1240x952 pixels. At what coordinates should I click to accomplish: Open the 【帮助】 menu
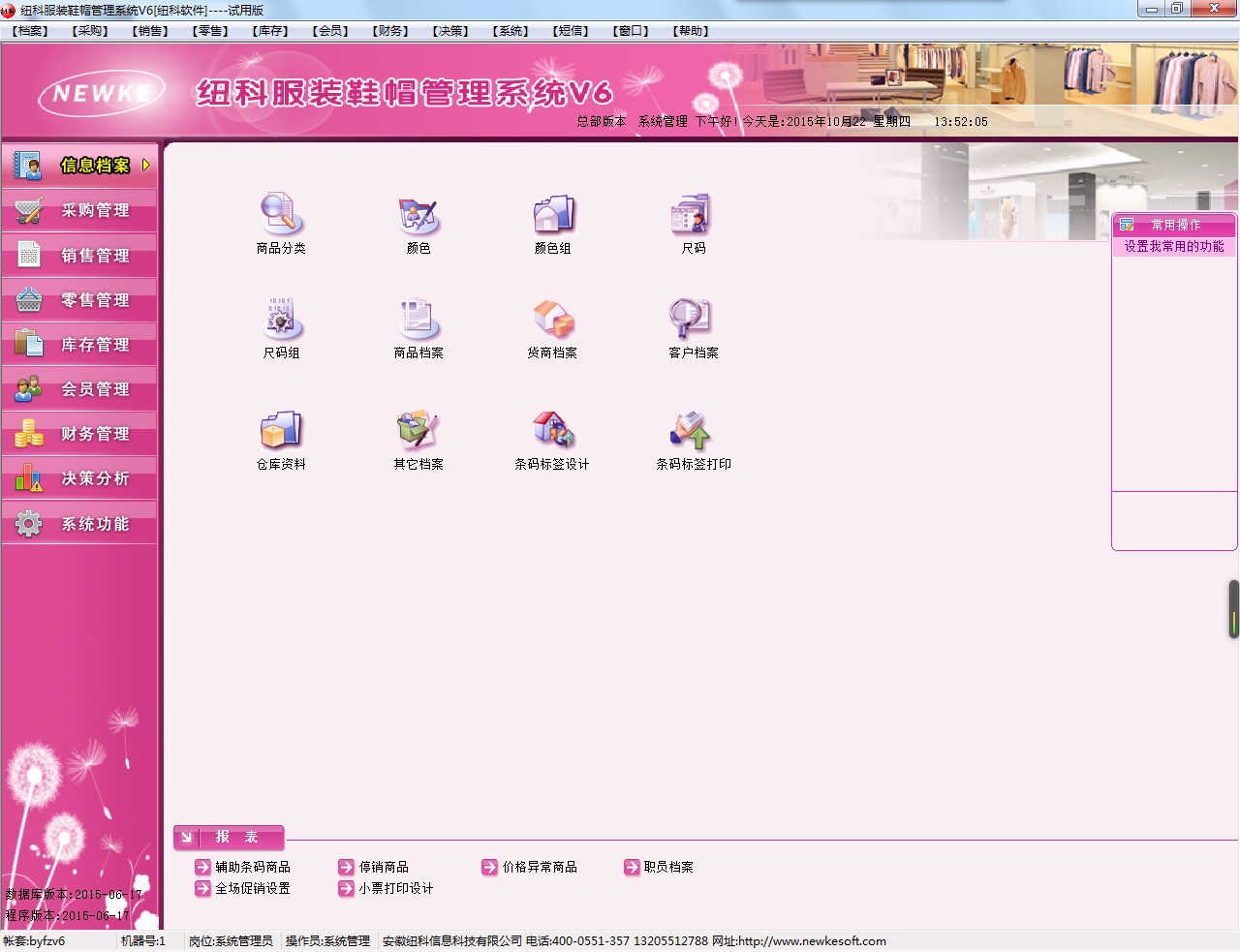pos(691,31)
